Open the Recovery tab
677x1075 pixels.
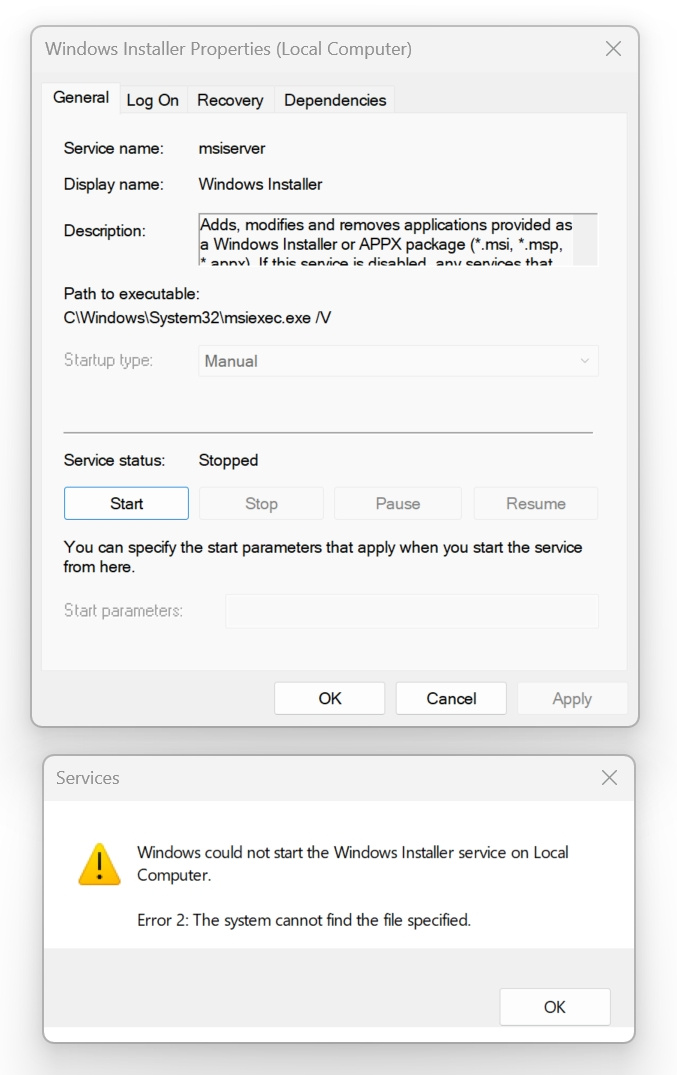click(230, 99)
